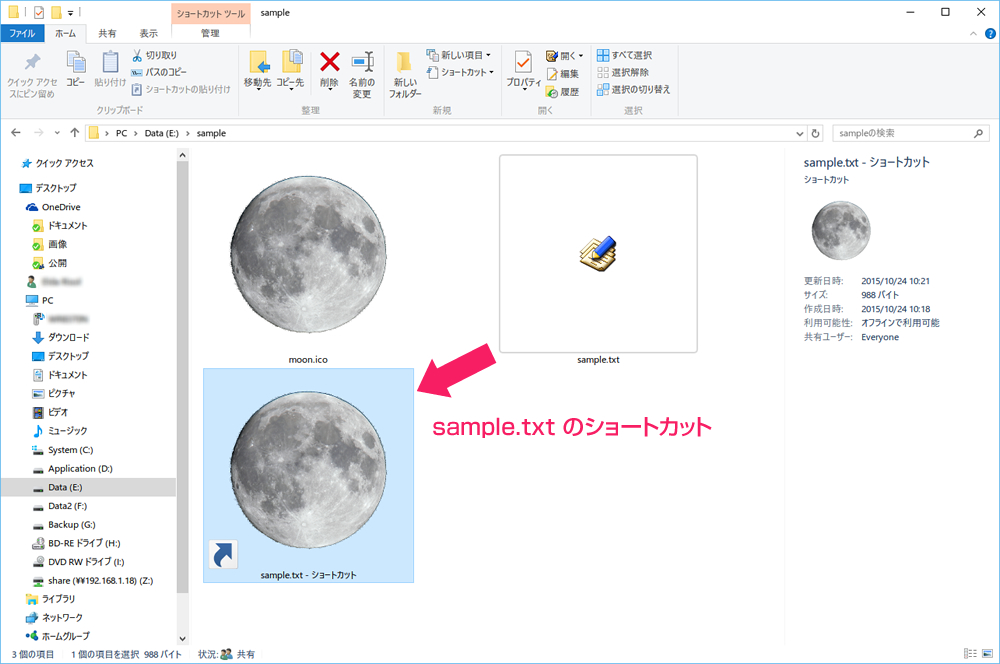Open the 共有 (Share) ribbon tab
Screen dimensions: 1000x664
tap(108, 33)
